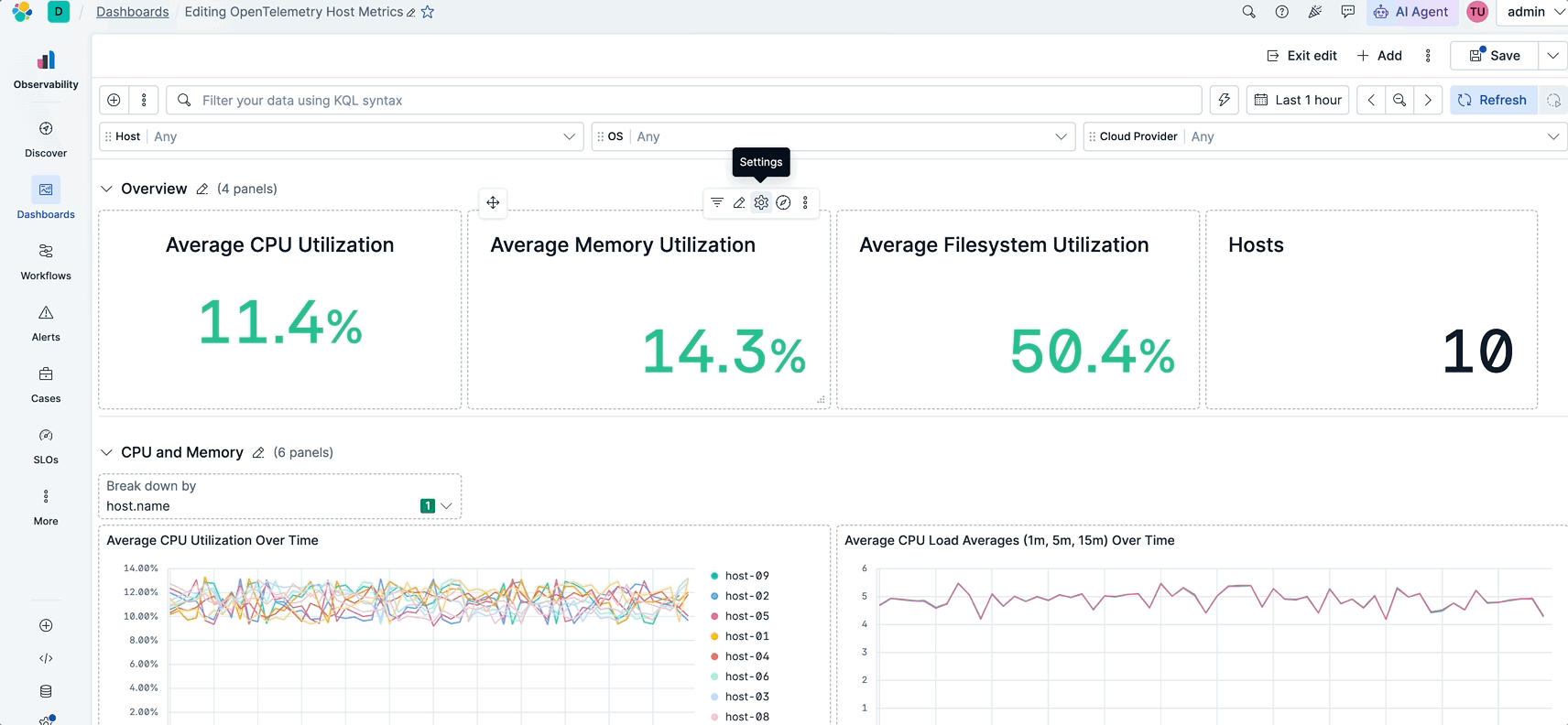Add a filter with the plus circle button
This screenshot has height=725, width=1568.
(114, 100)
